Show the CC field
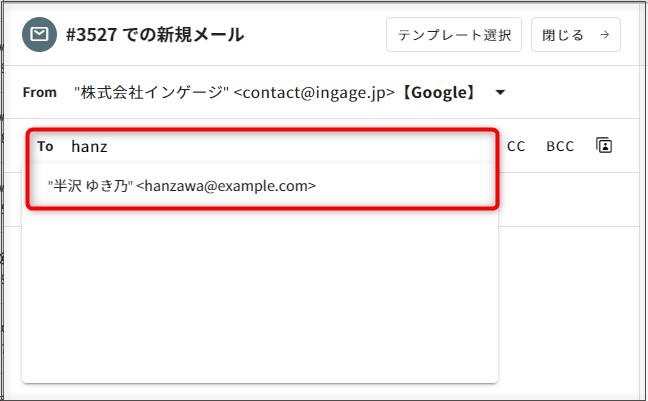 516,146
